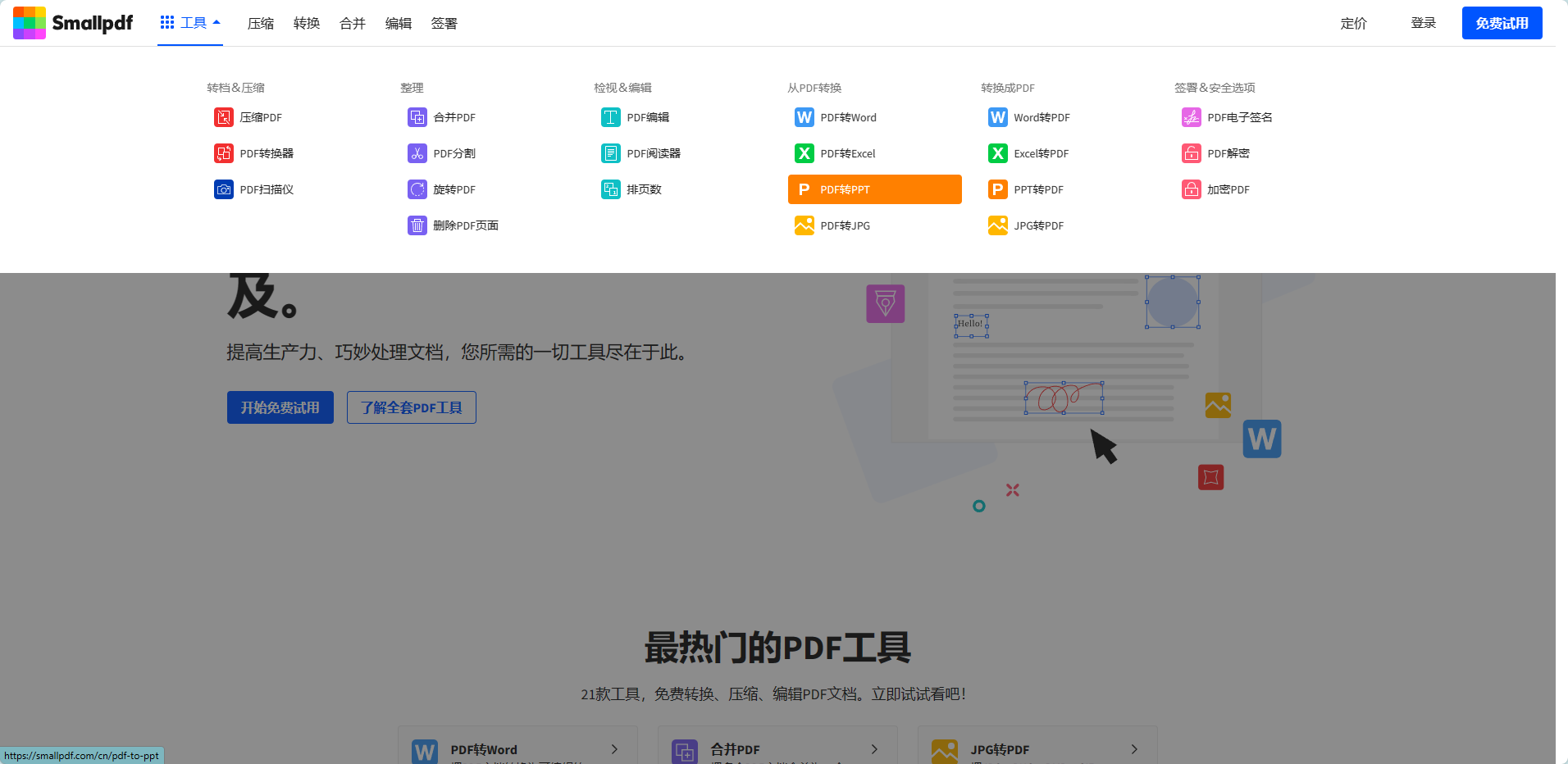Click the 了解全套PDF工具 button
This screenshot has height=764, width=1568.
(412, 407)
